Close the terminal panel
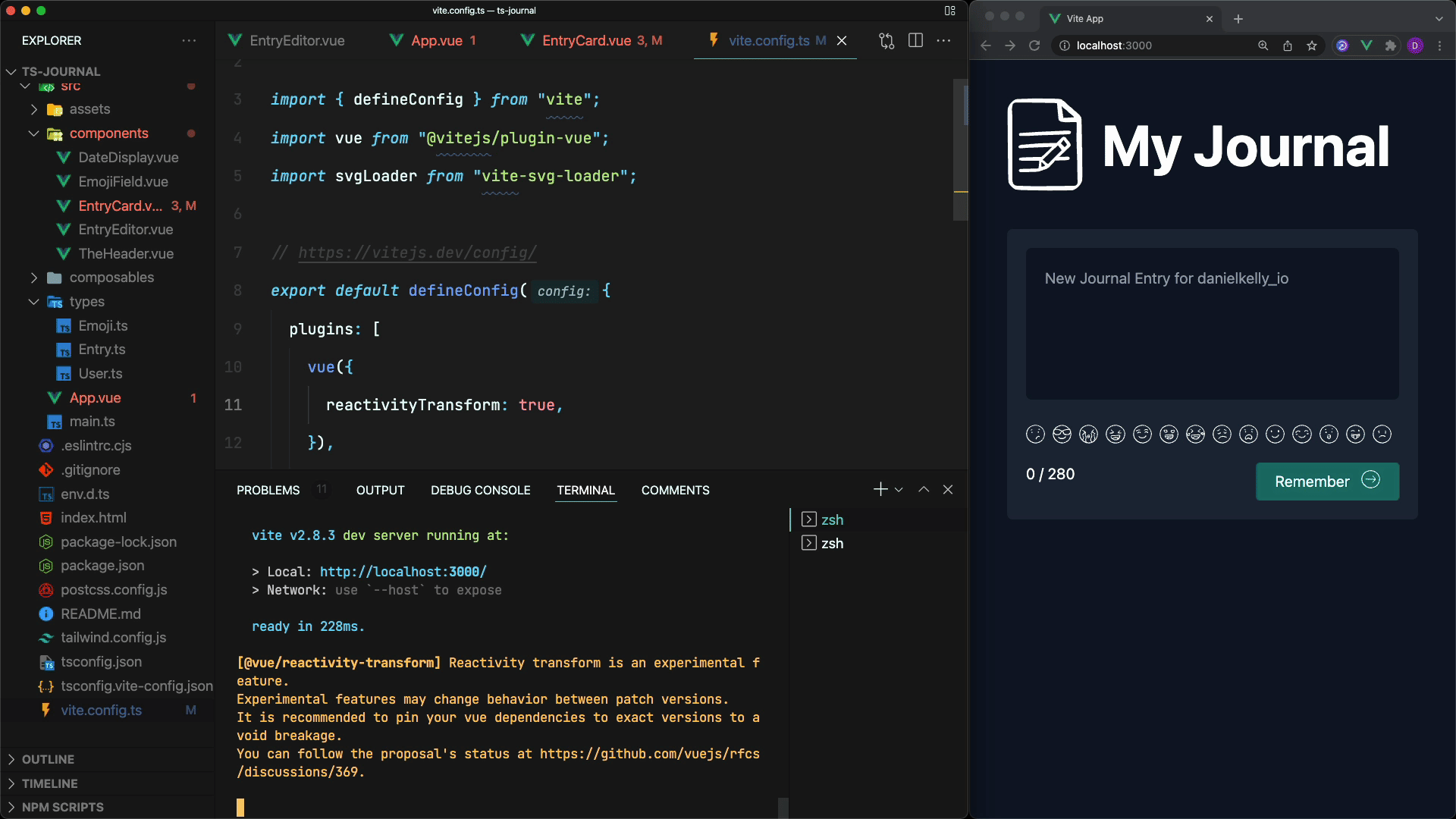This screenshot has width=1456, height=819. pyautogui.click(x=948, y=490)
